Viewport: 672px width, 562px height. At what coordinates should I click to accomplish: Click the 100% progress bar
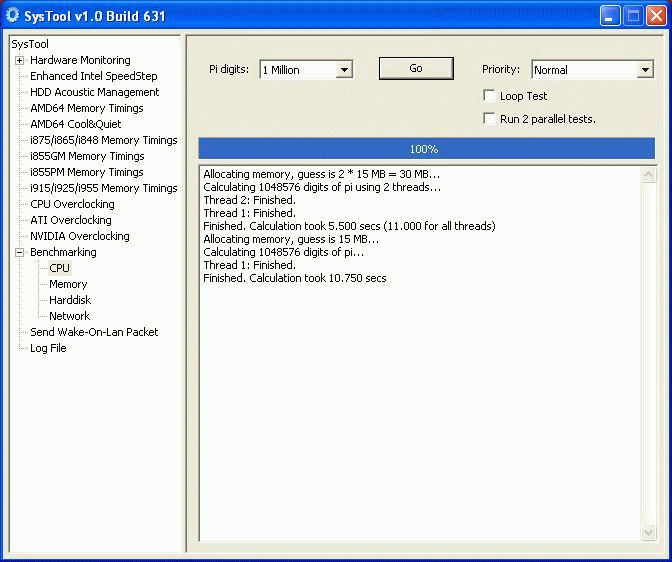[x=426, y=149]
